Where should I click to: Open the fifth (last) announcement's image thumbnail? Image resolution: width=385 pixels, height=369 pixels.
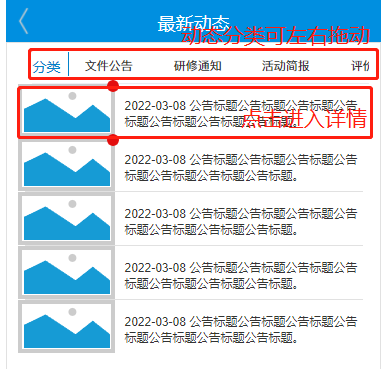[67, 327]
